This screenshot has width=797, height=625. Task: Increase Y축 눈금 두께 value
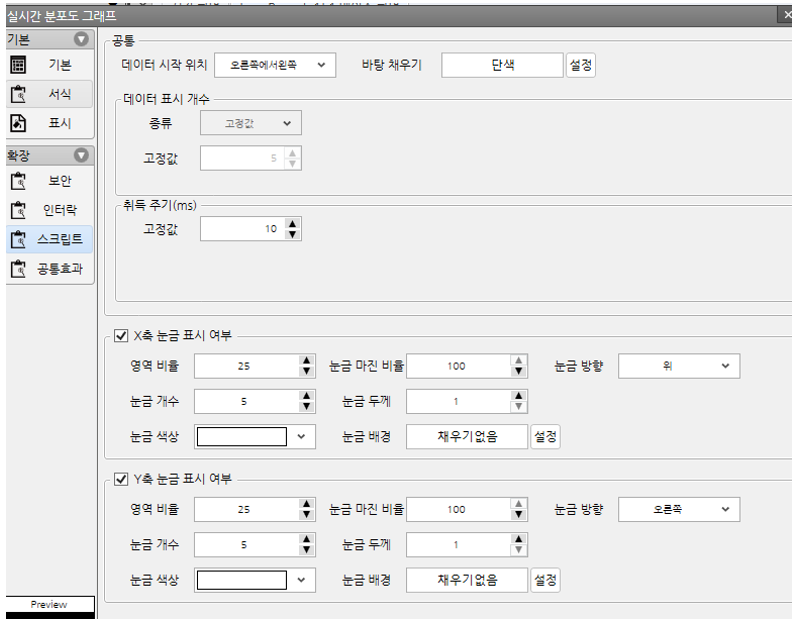click(518, 539)
